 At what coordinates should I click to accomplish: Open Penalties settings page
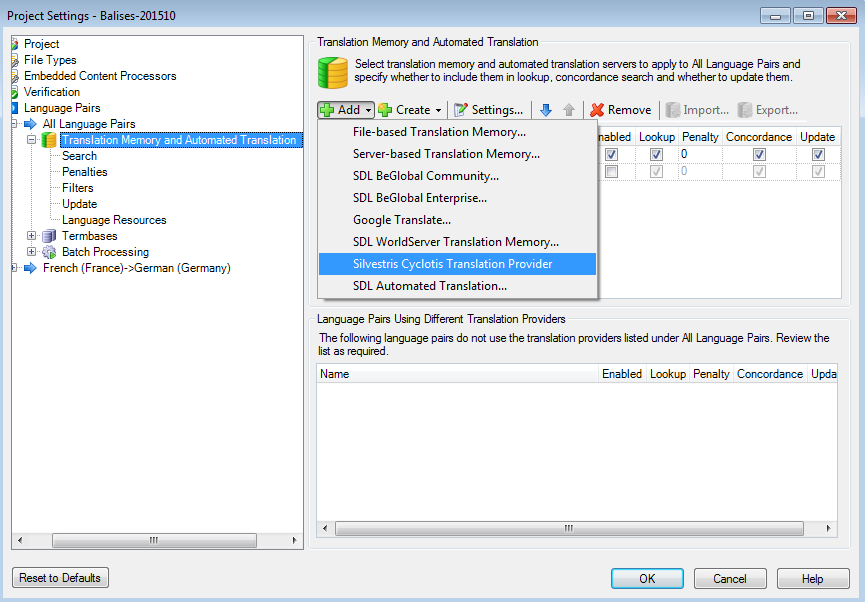84,172
